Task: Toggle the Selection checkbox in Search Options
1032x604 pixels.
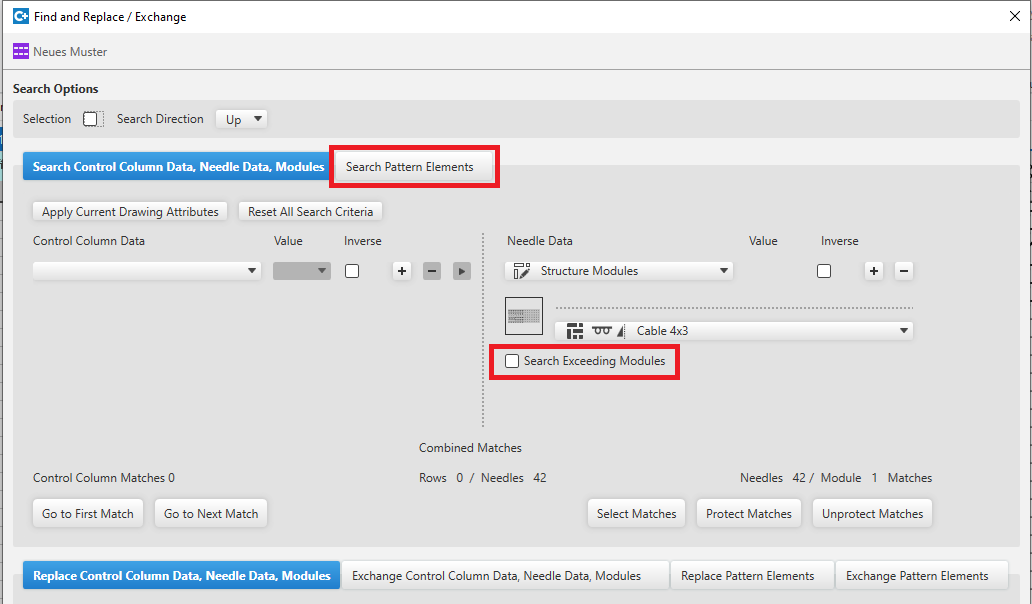Action: pos(92,119)
